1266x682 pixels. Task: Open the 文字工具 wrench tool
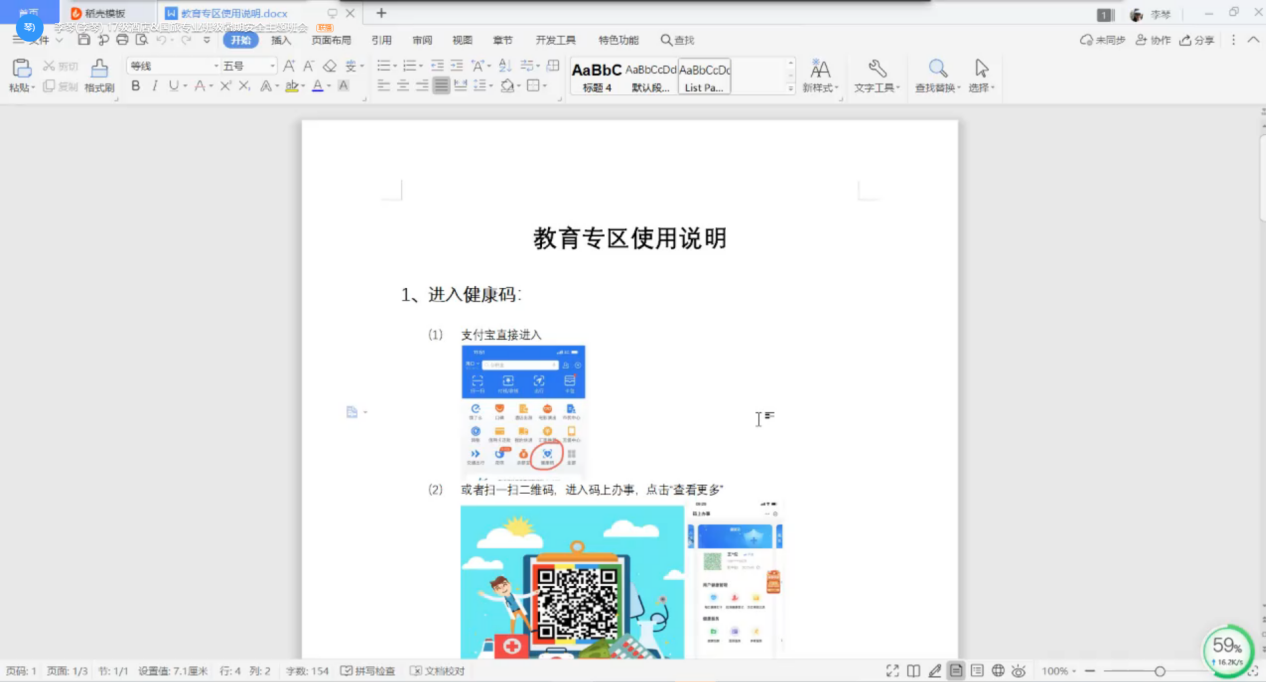pyautogui.click(x=877, y=69)
